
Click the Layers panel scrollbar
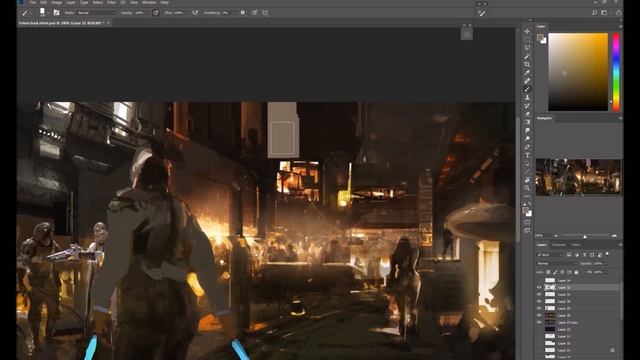pyautogui.click(x=621, y=302)
